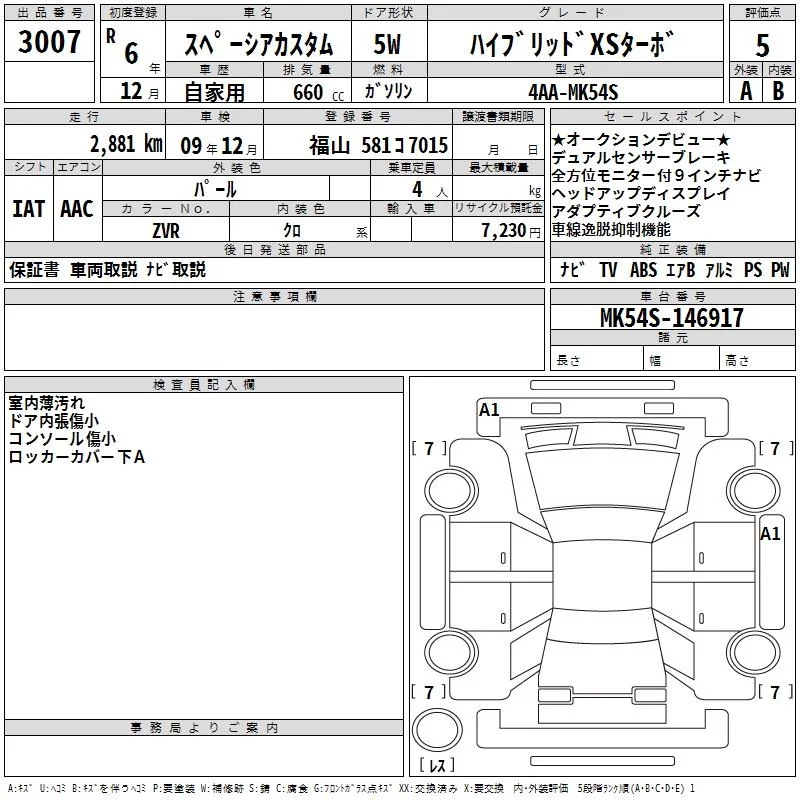Select the shift type IAT

[28, 209]
